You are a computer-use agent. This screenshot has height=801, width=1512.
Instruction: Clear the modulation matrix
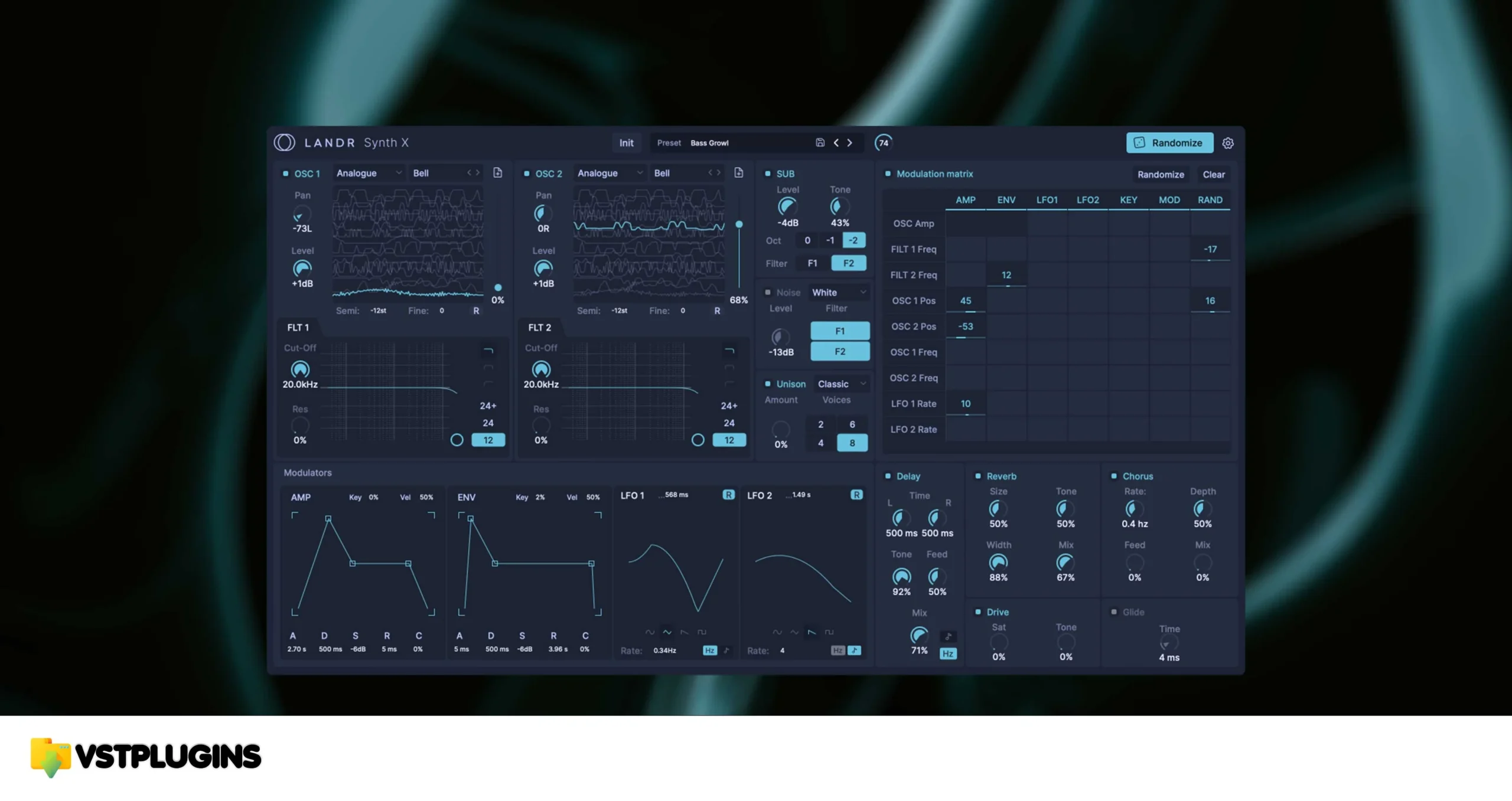coord(1214,174)
